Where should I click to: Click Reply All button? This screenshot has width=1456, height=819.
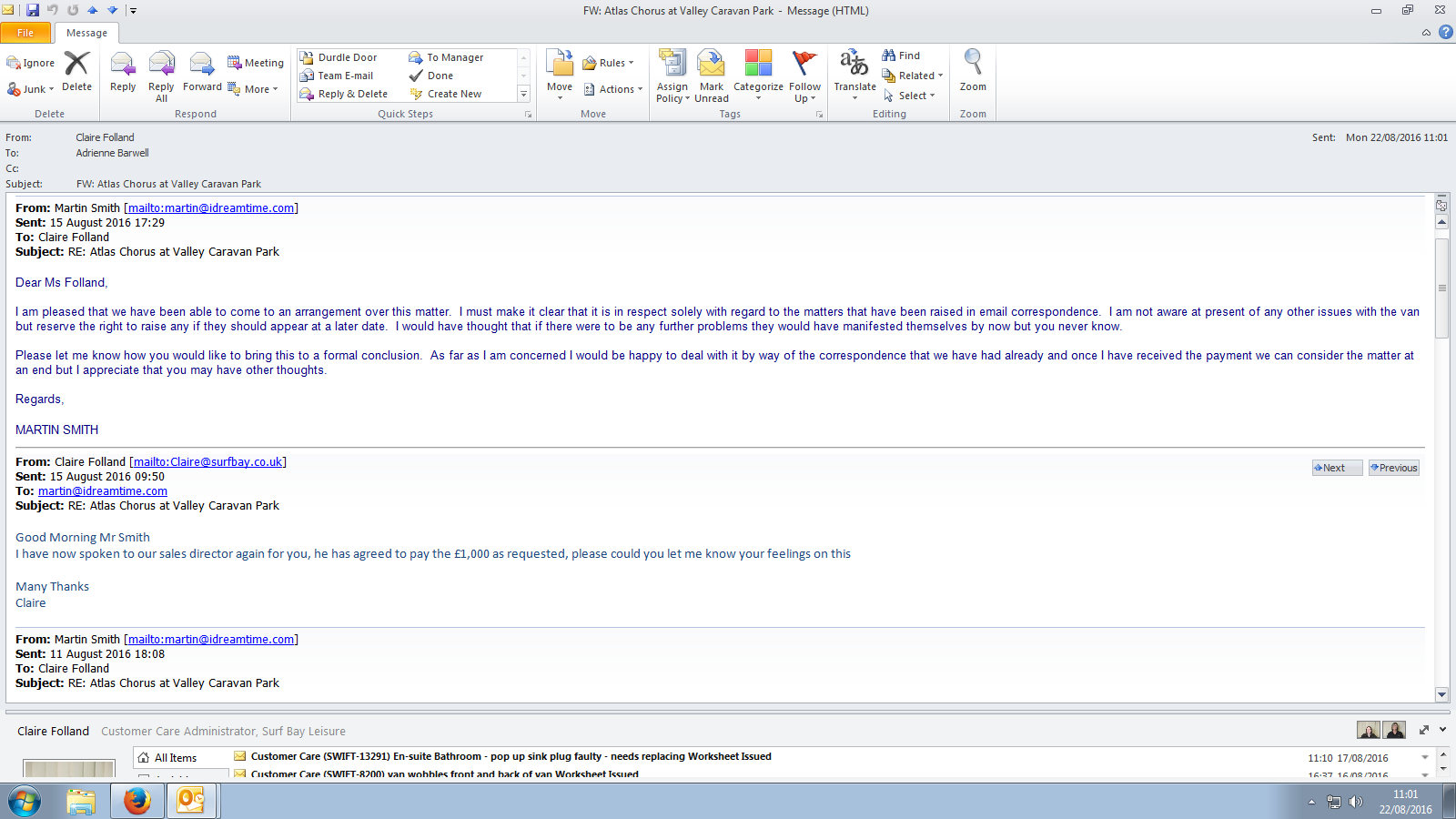[x=161, y=76]
